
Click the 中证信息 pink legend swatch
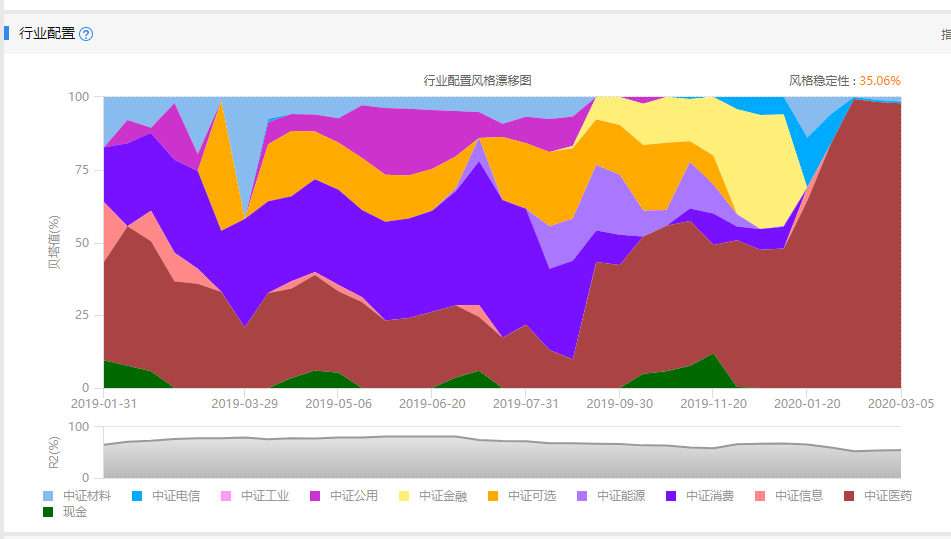(760, 496)
